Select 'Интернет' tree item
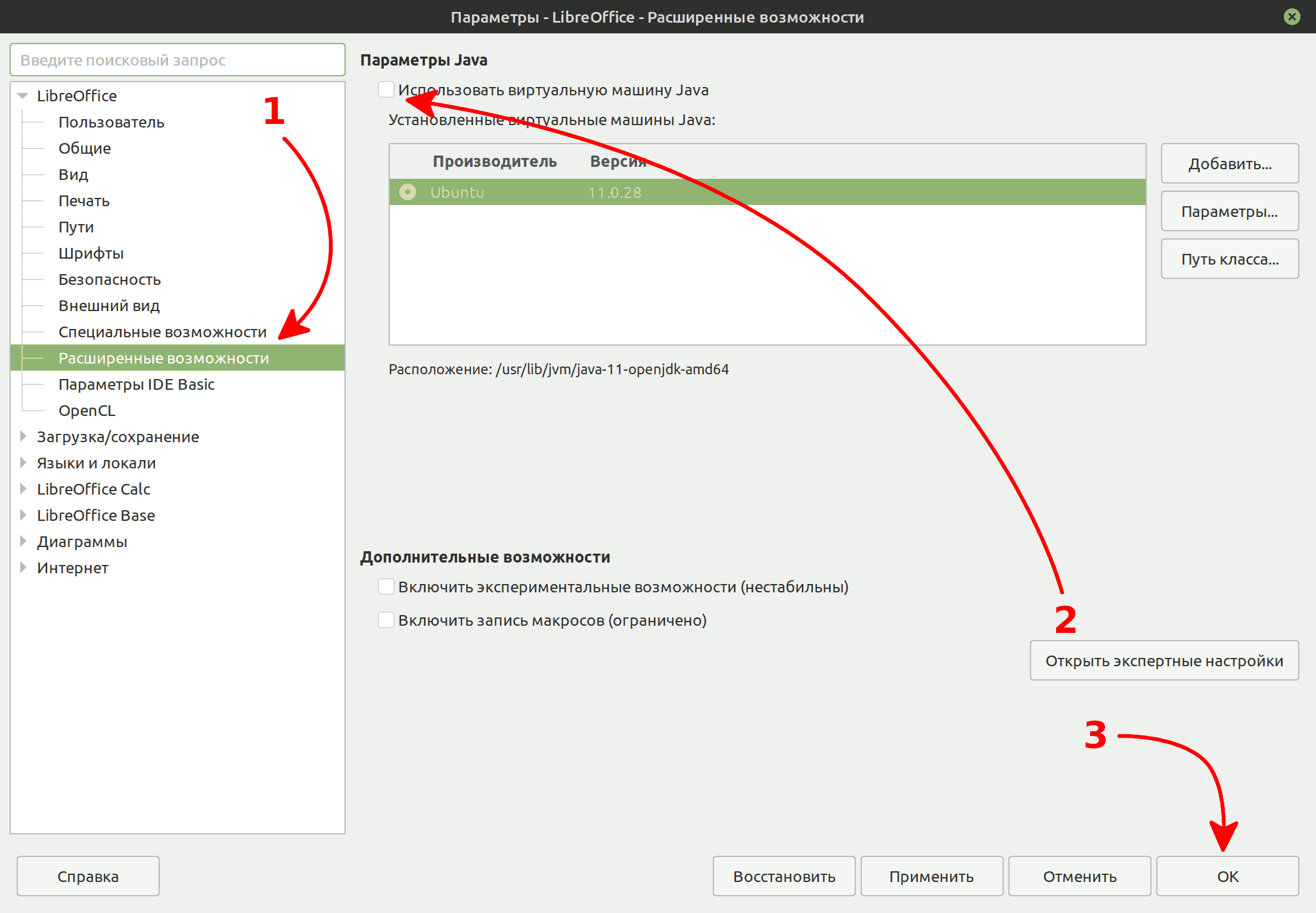Viewport: 1316px width, 913px height. [73, 568]
